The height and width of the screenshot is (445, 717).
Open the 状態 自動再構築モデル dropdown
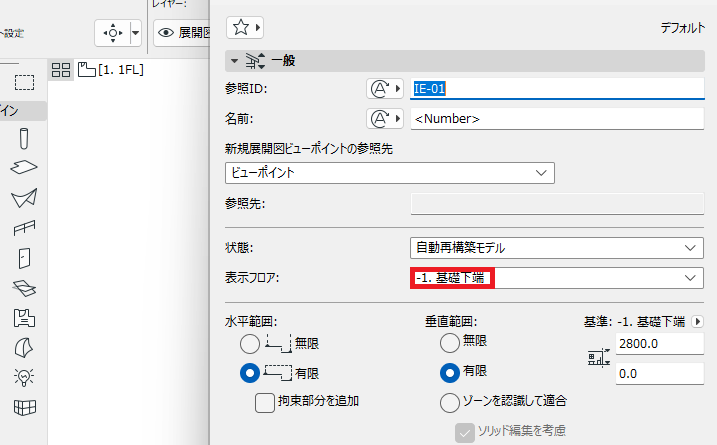(556, 248)
